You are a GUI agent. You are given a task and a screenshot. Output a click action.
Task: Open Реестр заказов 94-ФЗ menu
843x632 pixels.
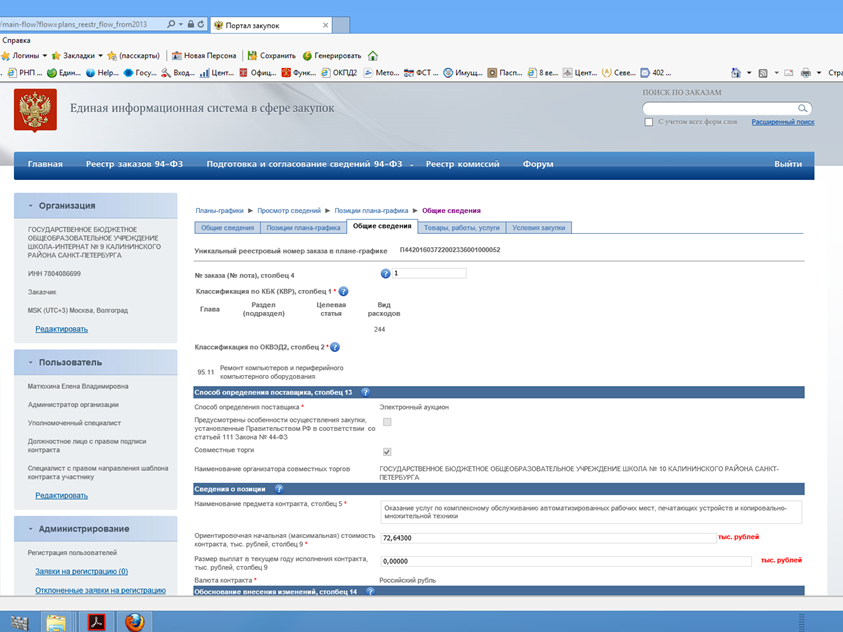pos(134,164)
